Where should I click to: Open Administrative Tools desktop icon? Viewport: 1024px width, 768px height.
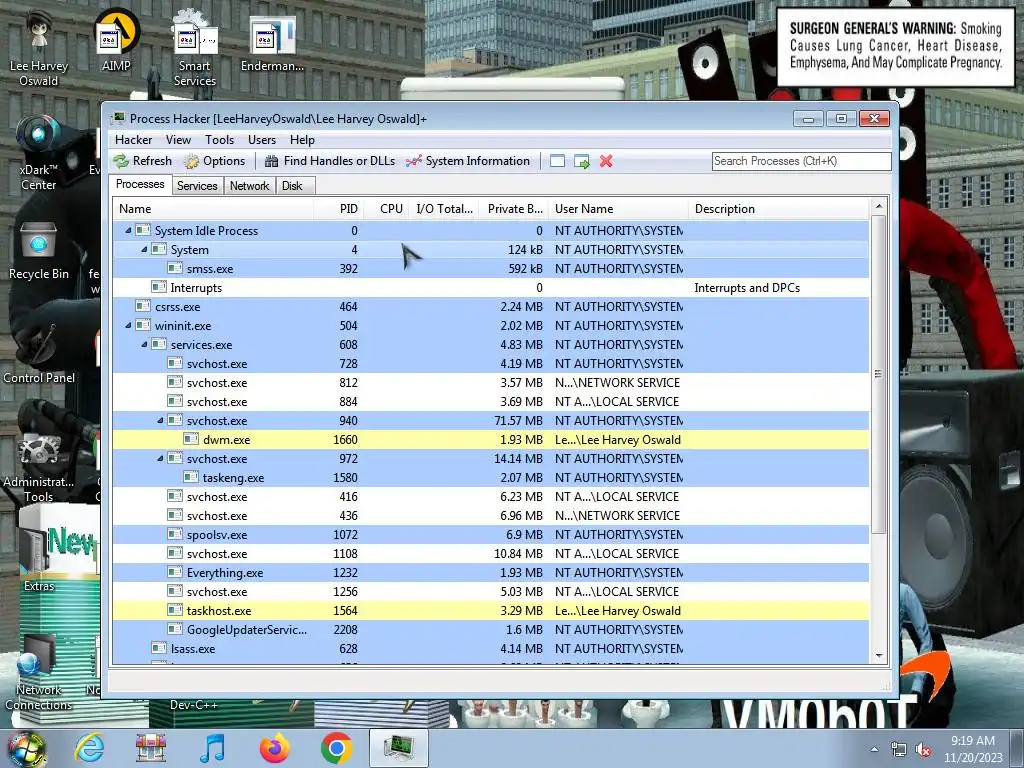click(39, 467)
